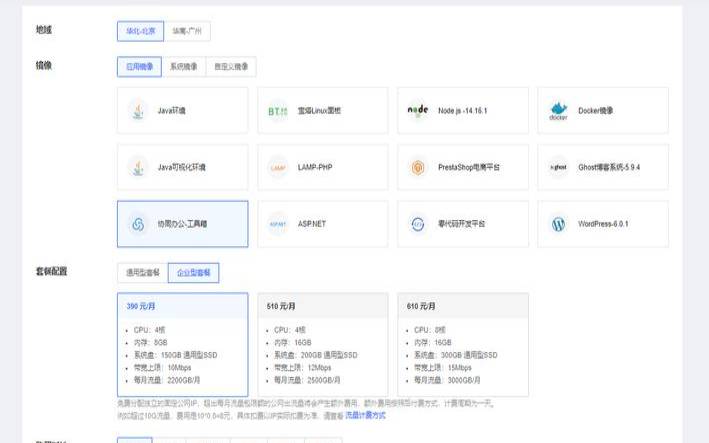Select the 390 元/月 plan card
Image resolution: width=709 pixels, height=443 pixels.
click(183, 344)
